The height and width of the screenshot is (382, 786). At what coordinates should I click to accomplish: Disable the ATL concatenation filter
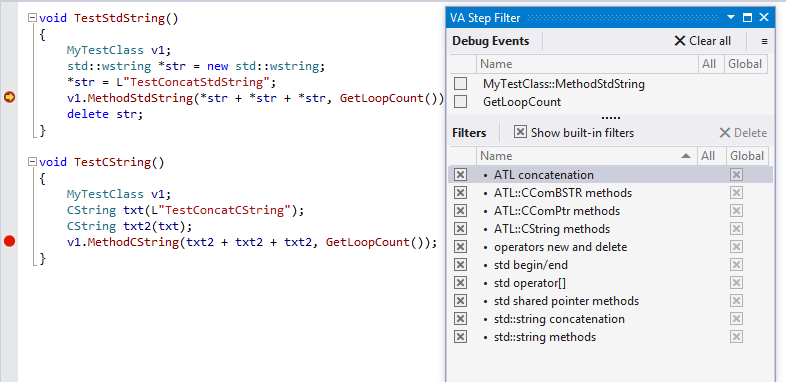(460, 174)
